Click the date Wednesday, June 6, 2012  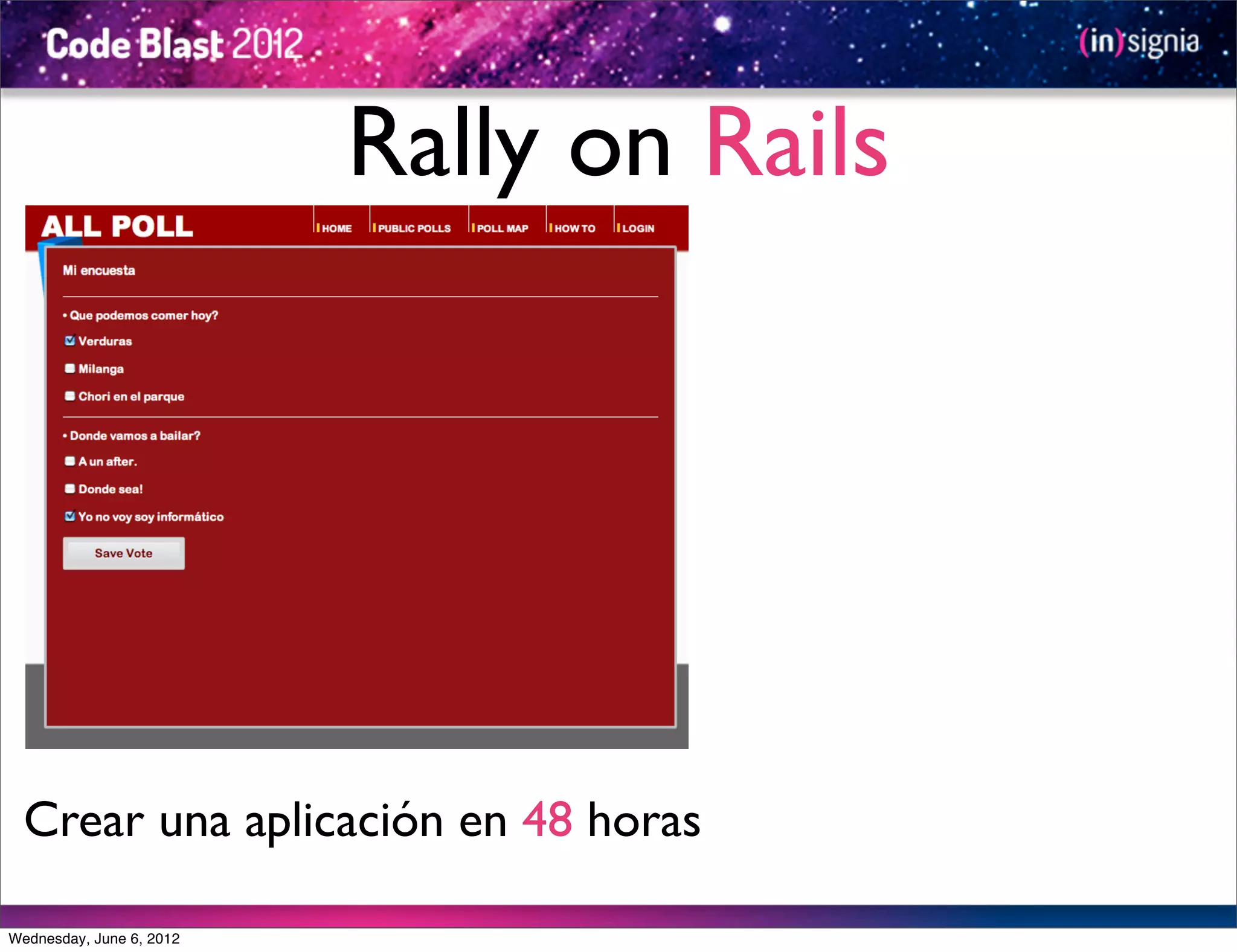tap(94, 938)
